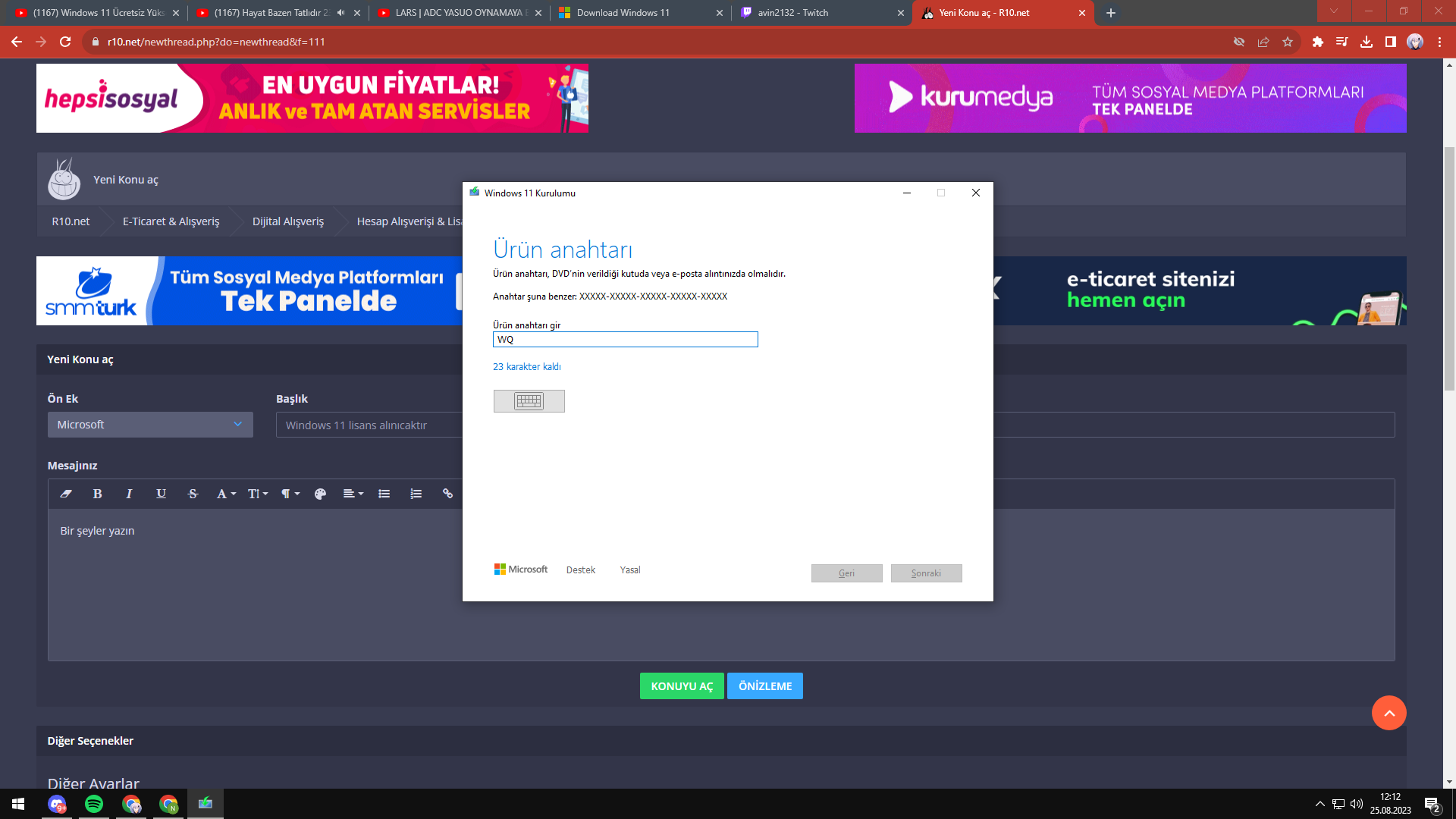The width and height of the screenshot is (1456, 819).
Task: Bookmark this page with the star icon
Action: click(1288, 42)
